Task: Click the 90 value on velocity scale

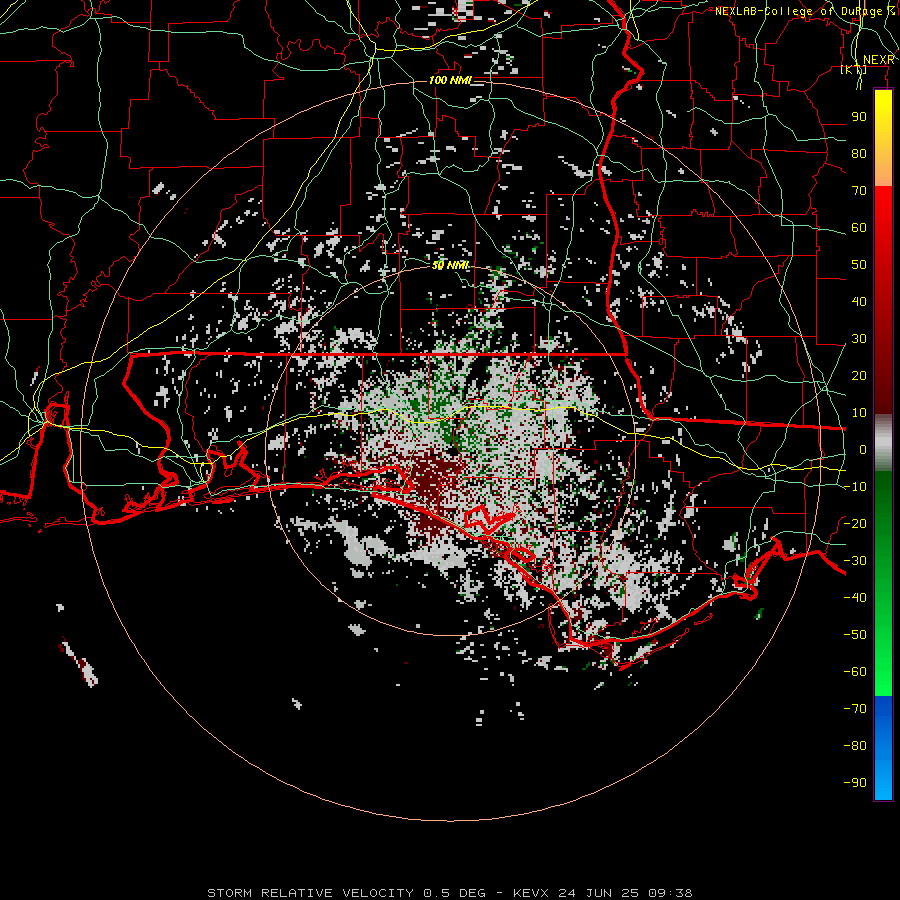Action: tap(859, 117)
